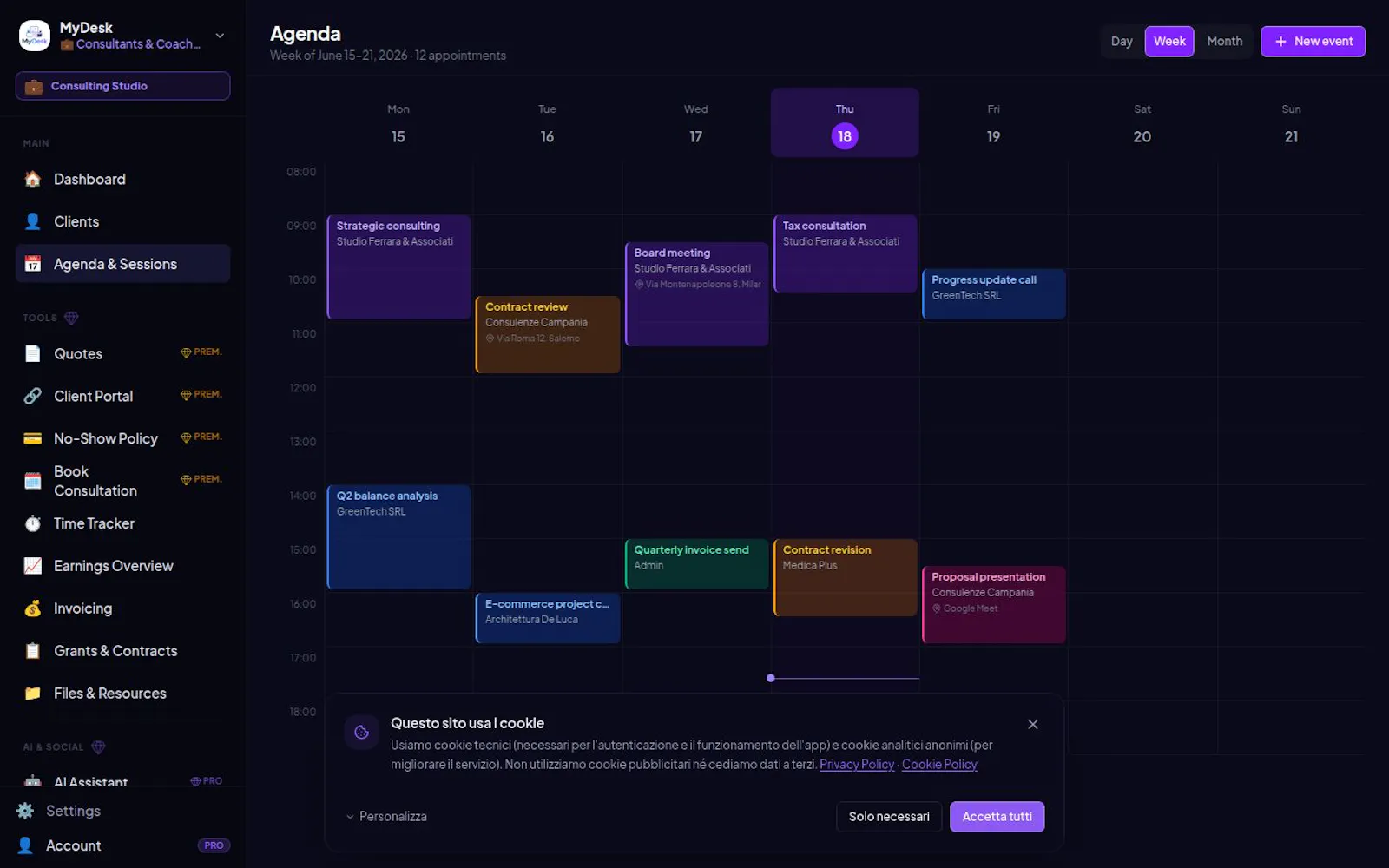This screenshot has width=1389, height=868.
Task: Expand the Personalizza cookie options
Action: coord(386,817)
